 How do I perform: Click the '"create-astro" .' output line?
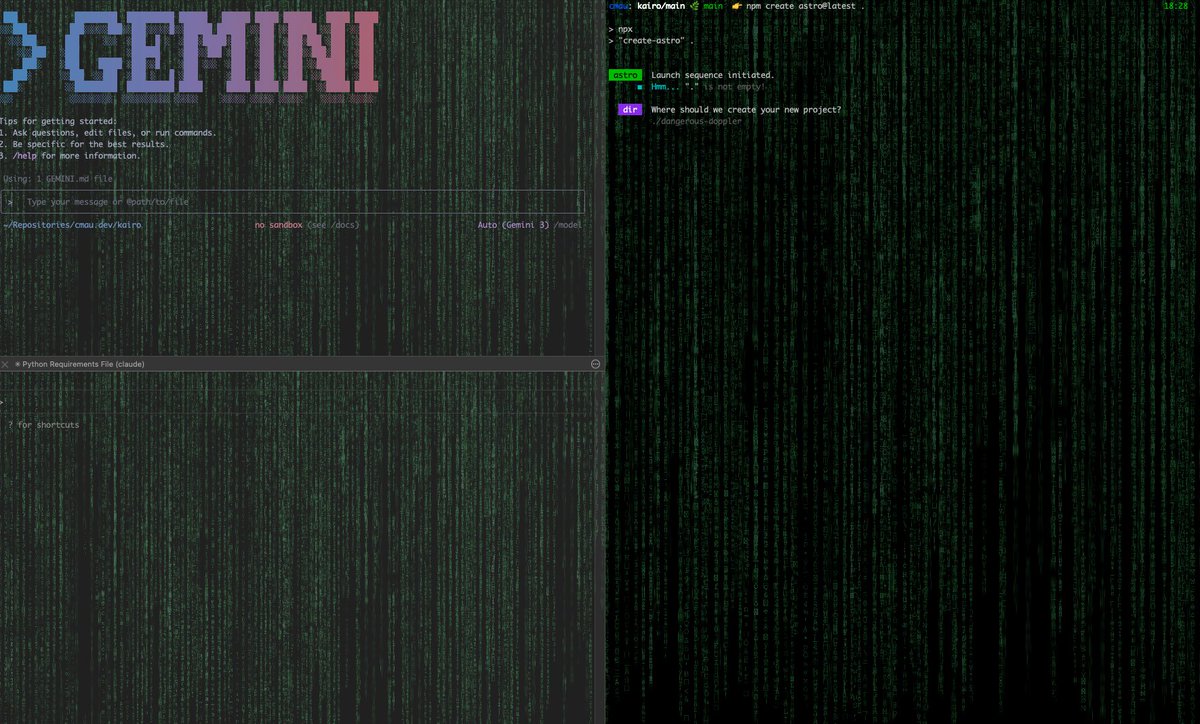coord(651,41)
